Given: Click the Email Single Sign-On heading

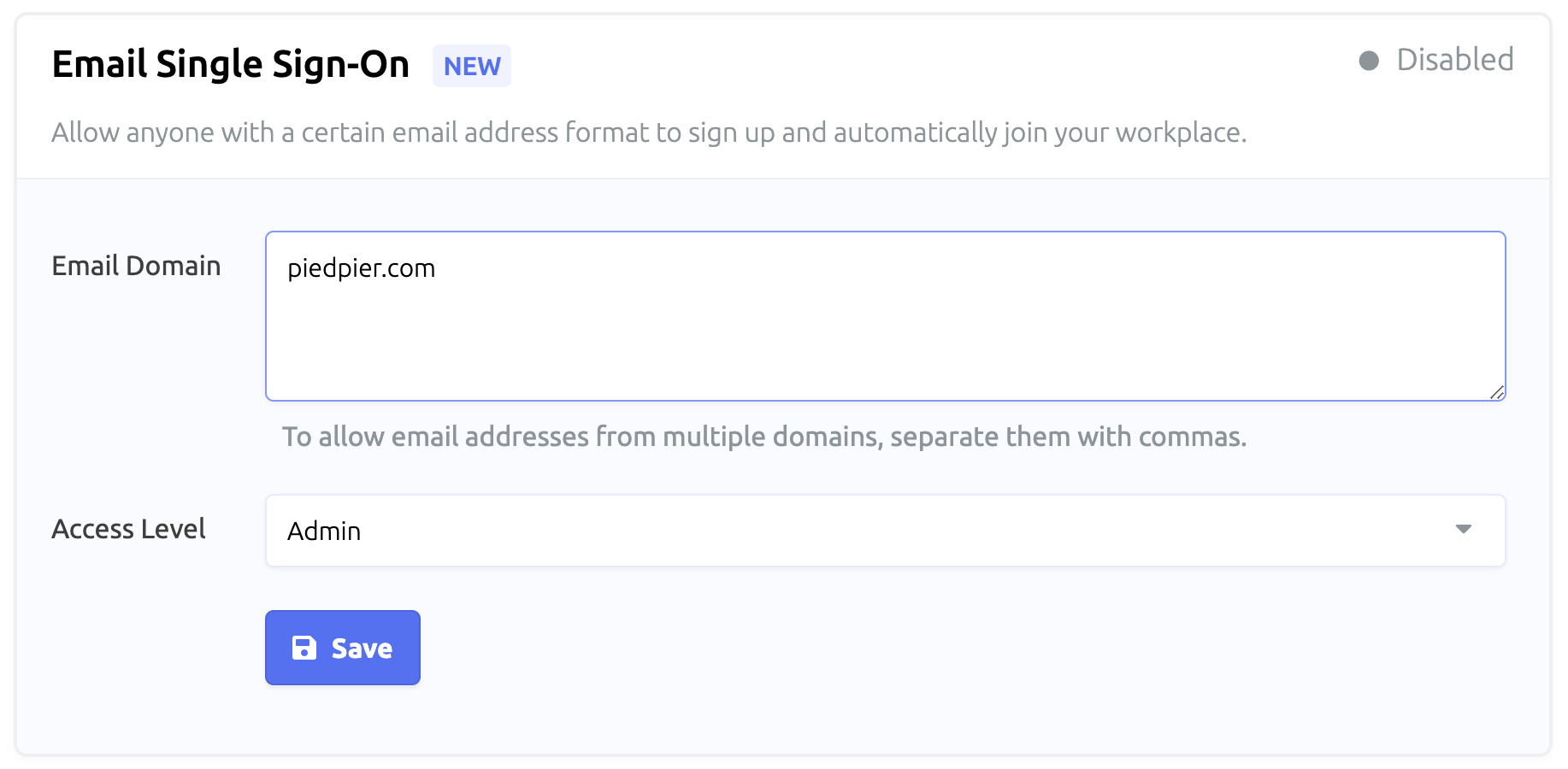Looking at the screenshot, I should click(x=231, y=64).
